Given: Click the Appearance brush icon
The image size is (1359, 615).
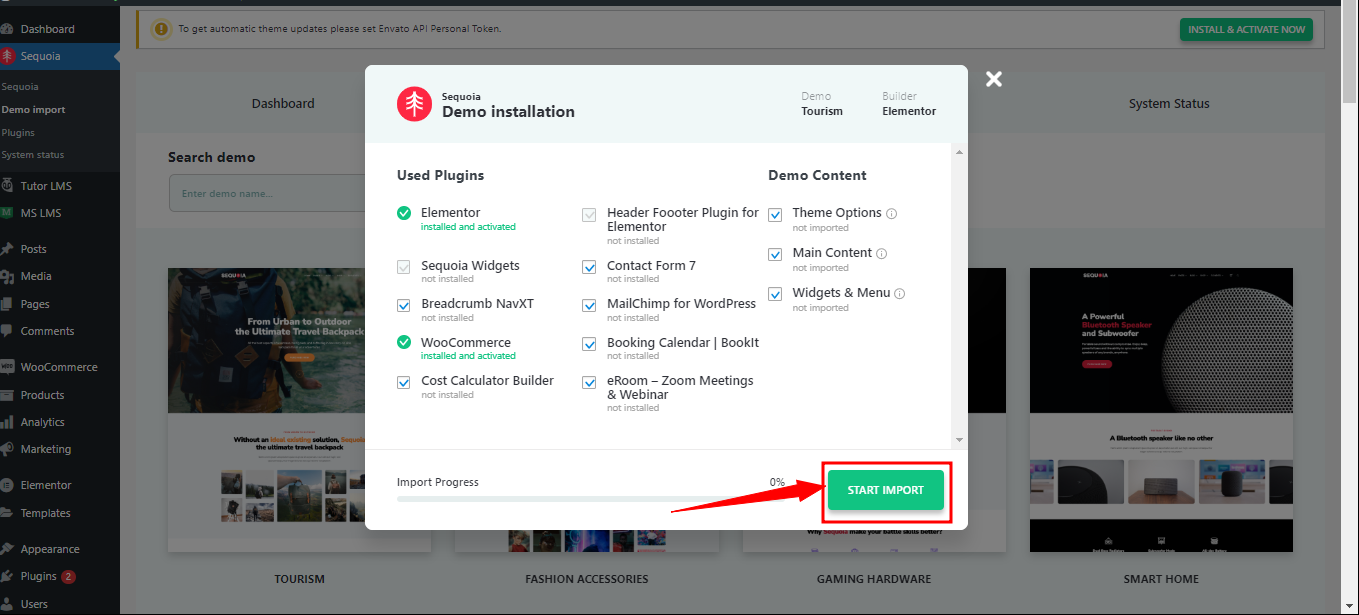Looking at the screenshot, I should (x=8, y=549).
